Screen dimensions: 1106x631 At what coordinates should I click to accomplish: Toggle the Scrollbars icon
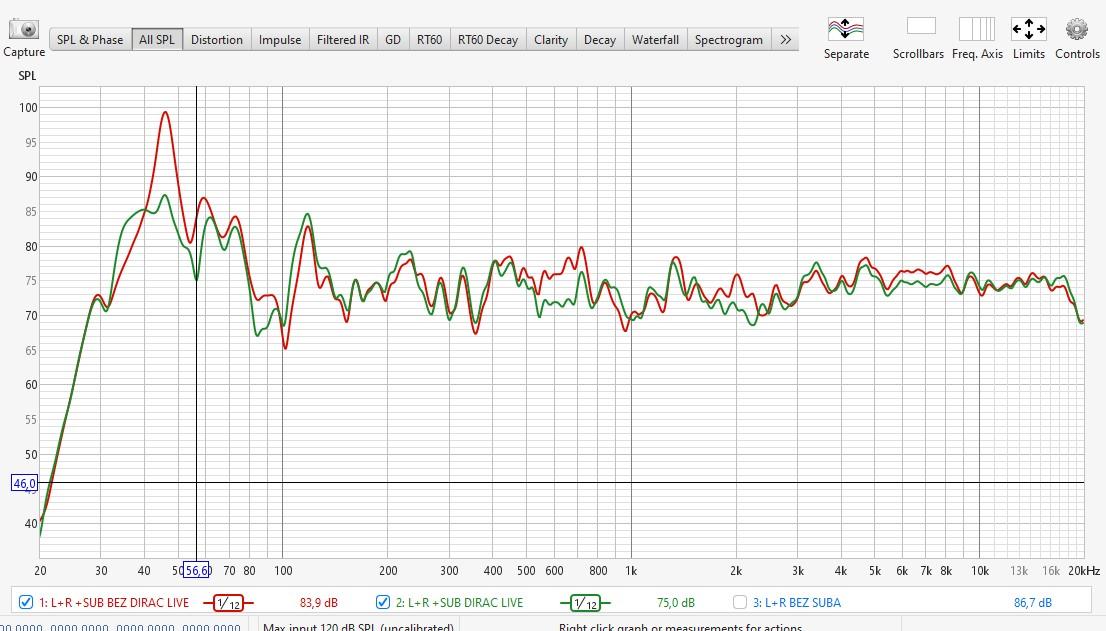coord(920,27)
